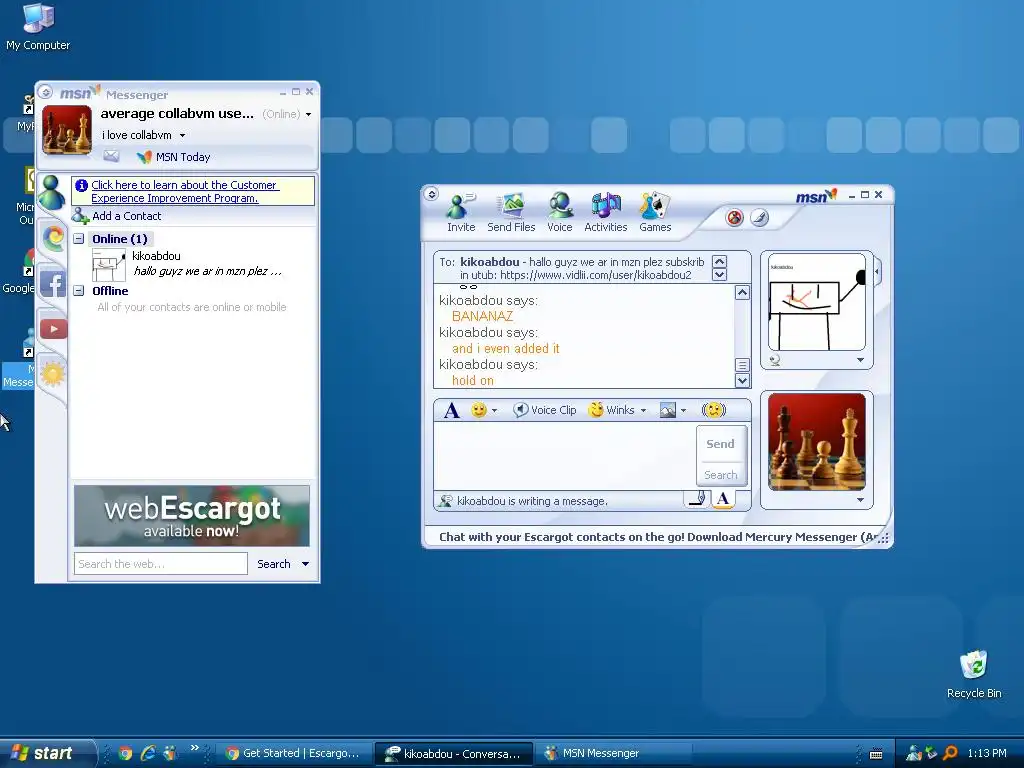
Task: Block this contact with the red icon
Action: 735,217
